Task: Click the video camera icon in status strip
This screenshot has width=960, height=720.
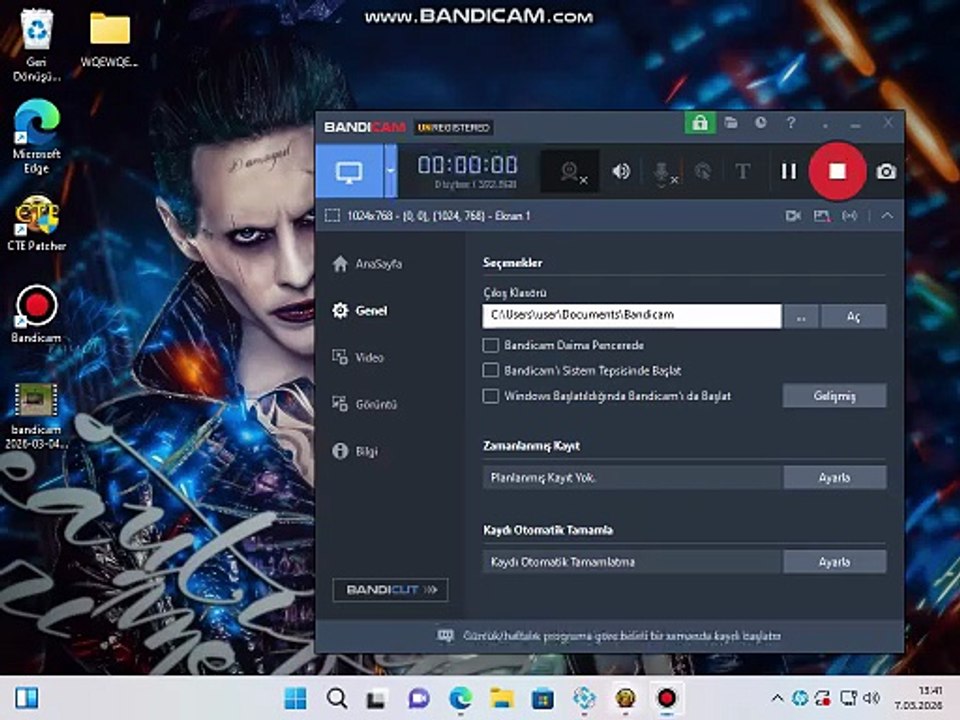Action: (x=793, y=216)
